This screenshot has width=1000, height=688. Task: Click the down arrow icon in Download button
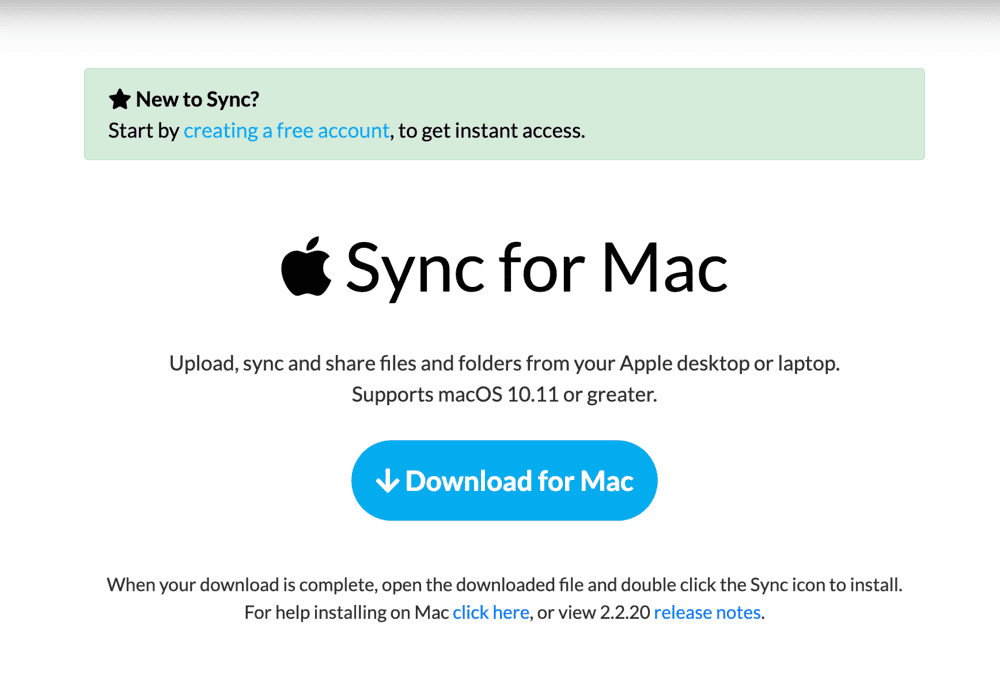coord(387,481)
